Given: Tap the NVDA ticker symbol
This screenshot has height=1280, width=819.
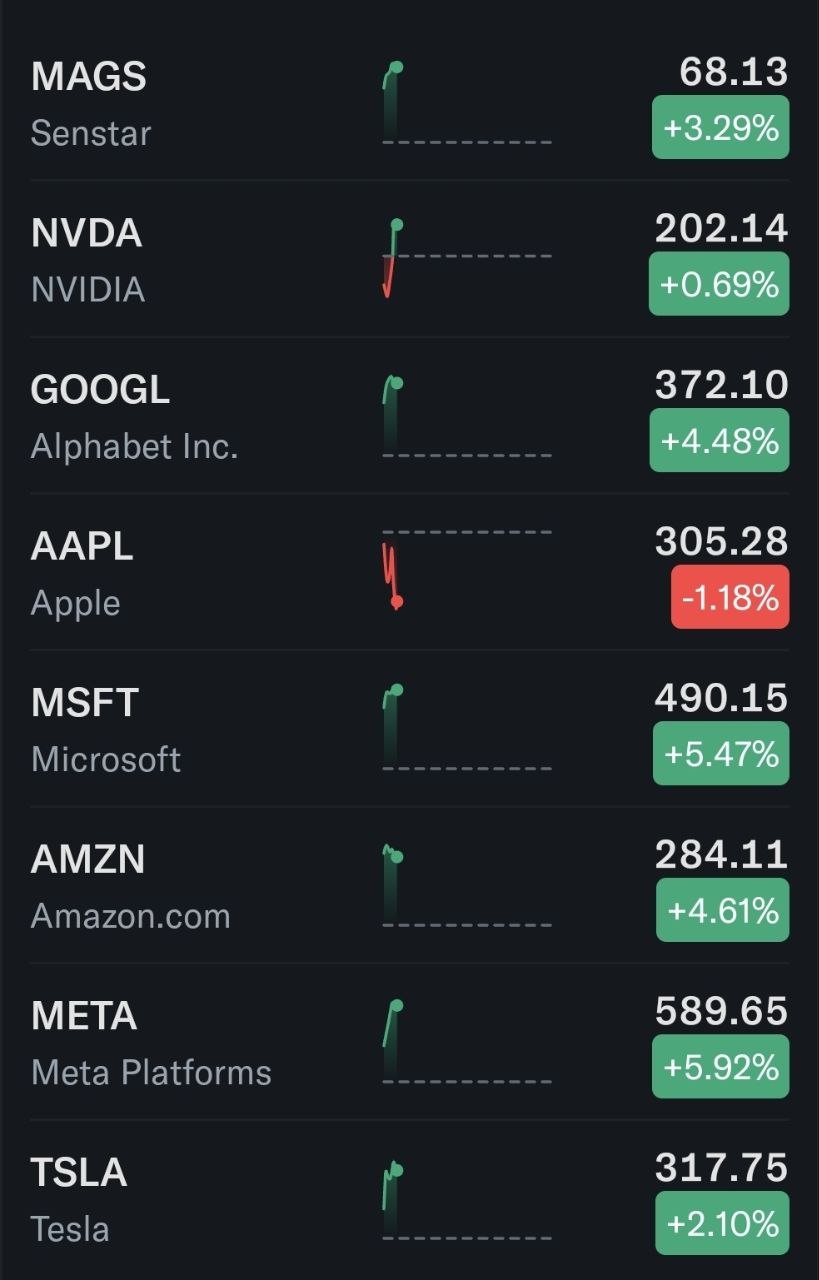Looking at the screenshot, I should pyautogui.click(x=87, y=233).
